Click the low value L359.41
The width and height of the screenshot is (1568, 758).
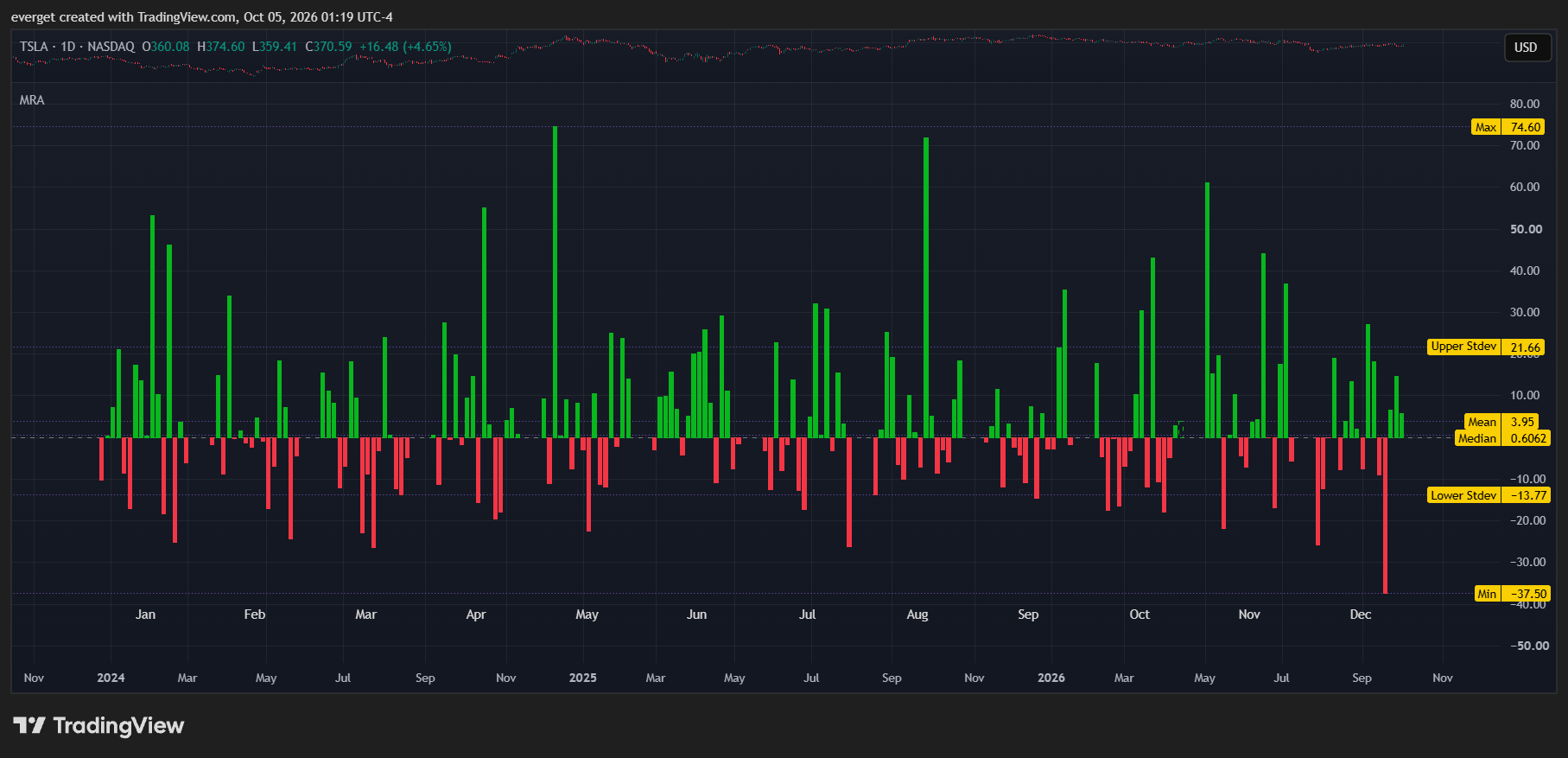click(275, 47)
